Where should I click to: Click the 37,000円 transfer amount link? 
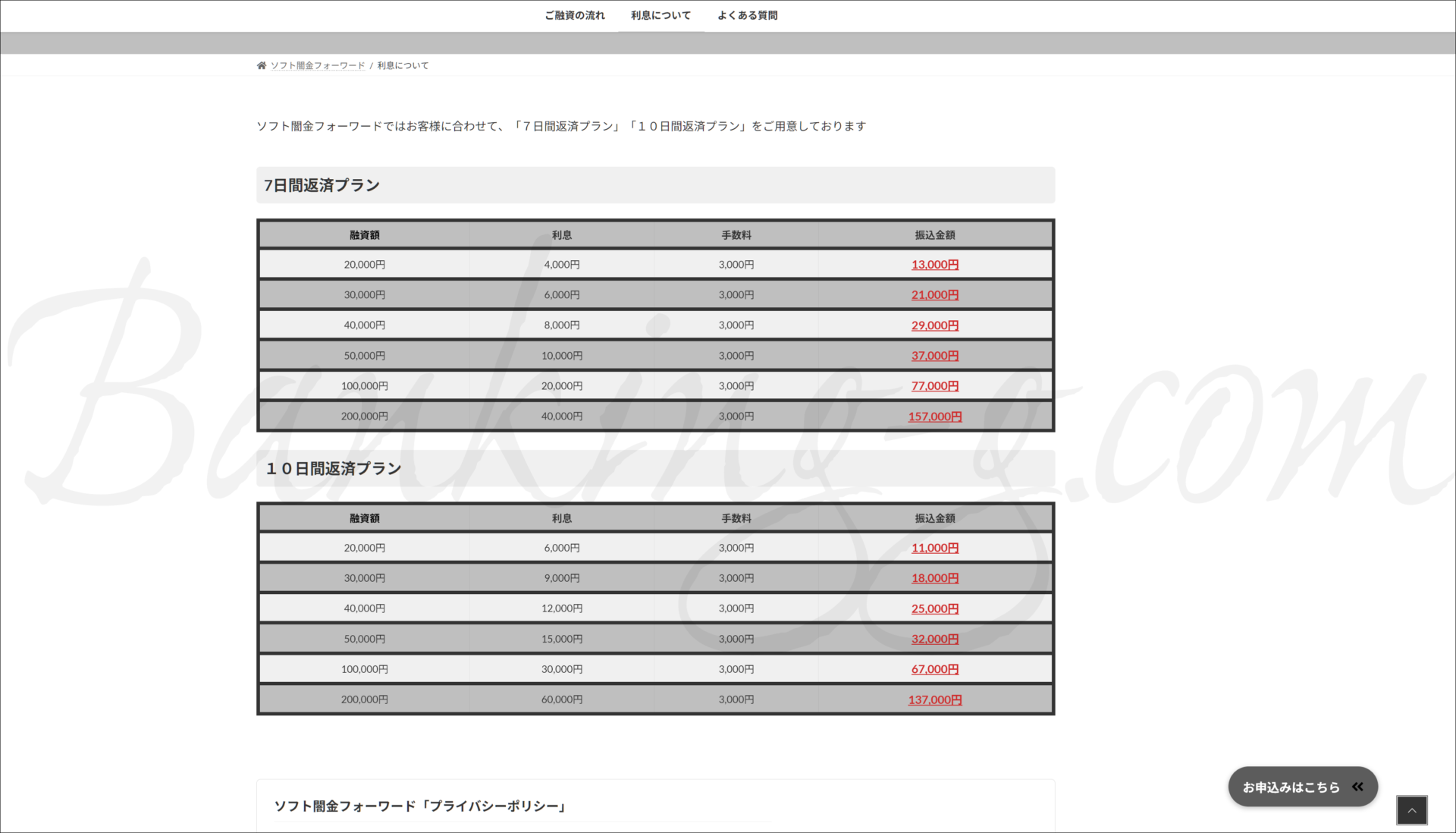point(934,356)
